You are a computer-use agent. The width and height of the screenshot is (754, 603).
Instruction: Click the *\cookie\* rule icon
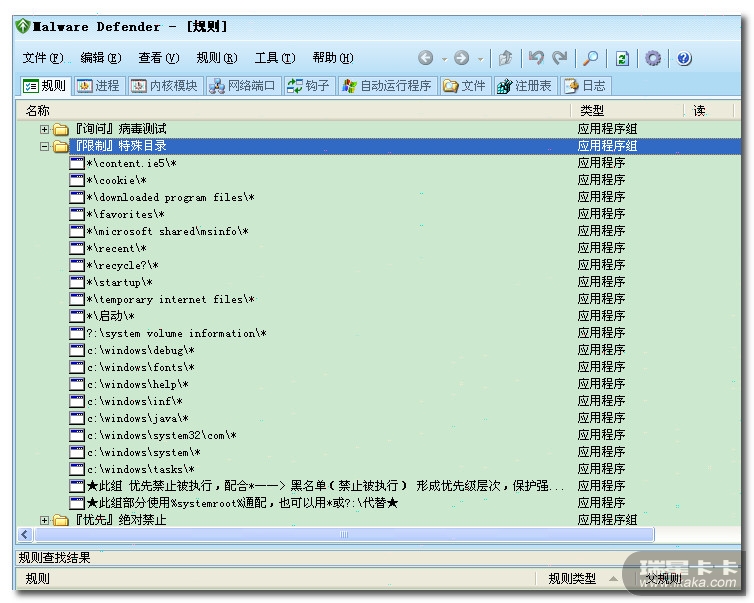(77, 180)
